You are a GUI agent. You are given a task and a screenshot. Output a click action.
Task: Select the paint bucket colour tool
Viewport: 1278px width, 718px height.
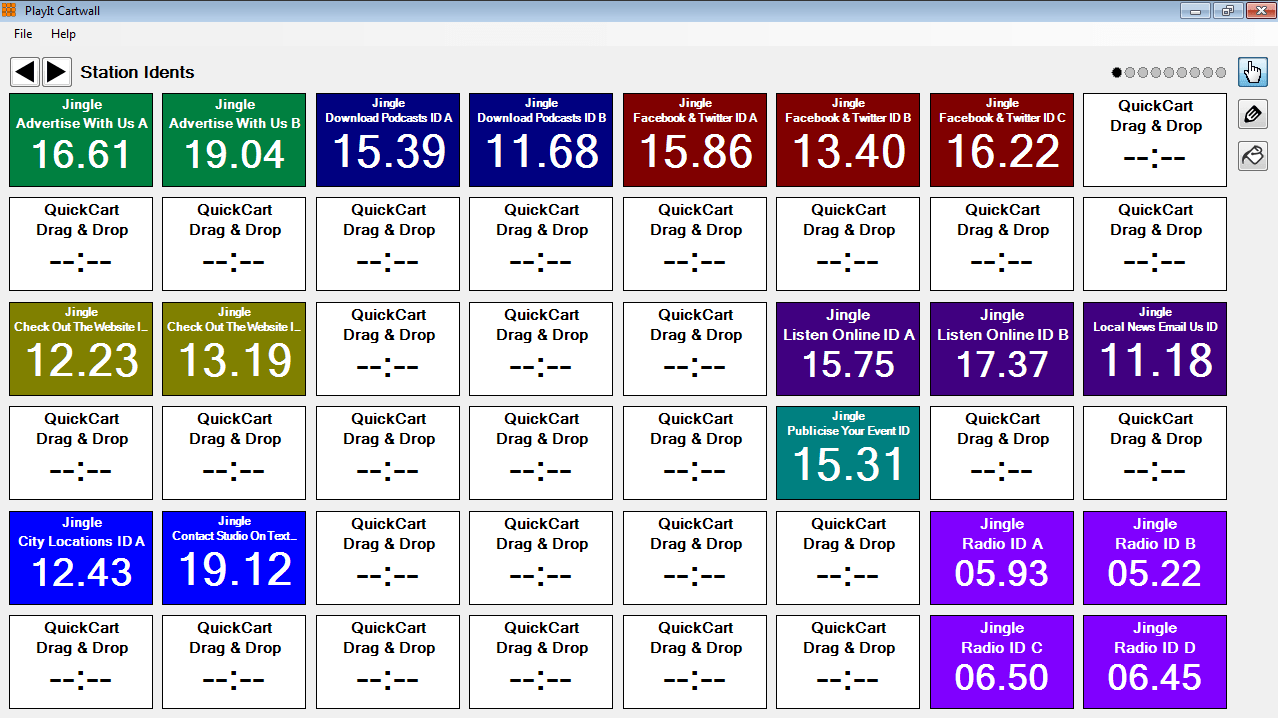(x=1252, y=155)
